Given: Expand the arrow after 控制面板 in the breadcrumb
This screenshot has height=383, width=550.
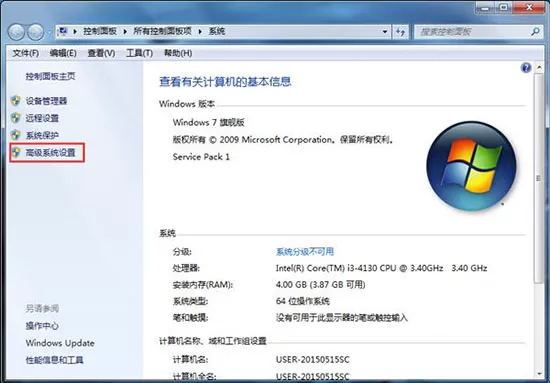Looking at the screenshot, I should [125, 32].
